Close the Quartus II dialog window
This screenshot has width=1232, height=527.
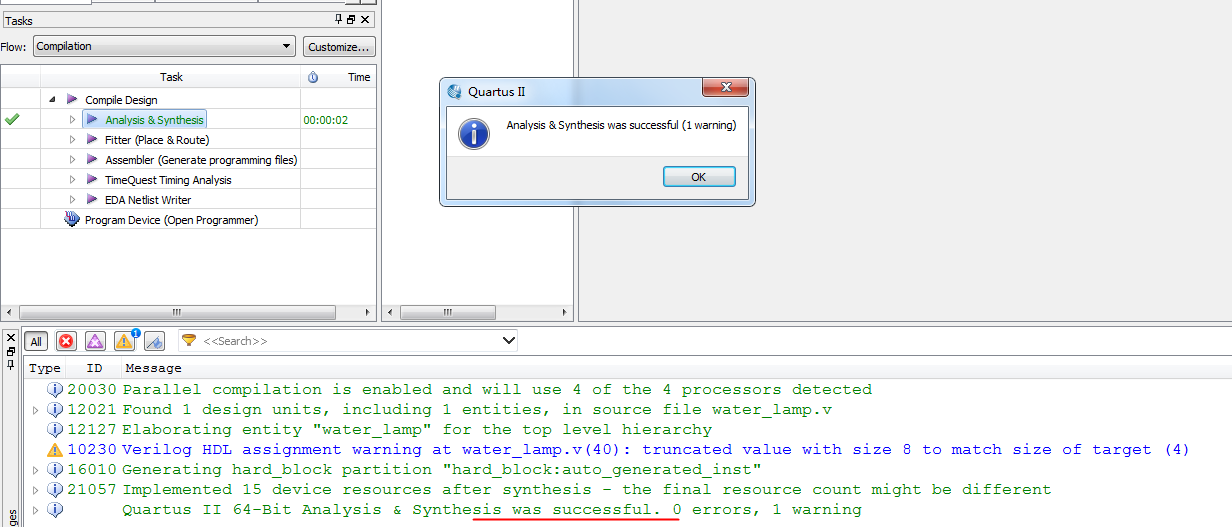point(725,88)
